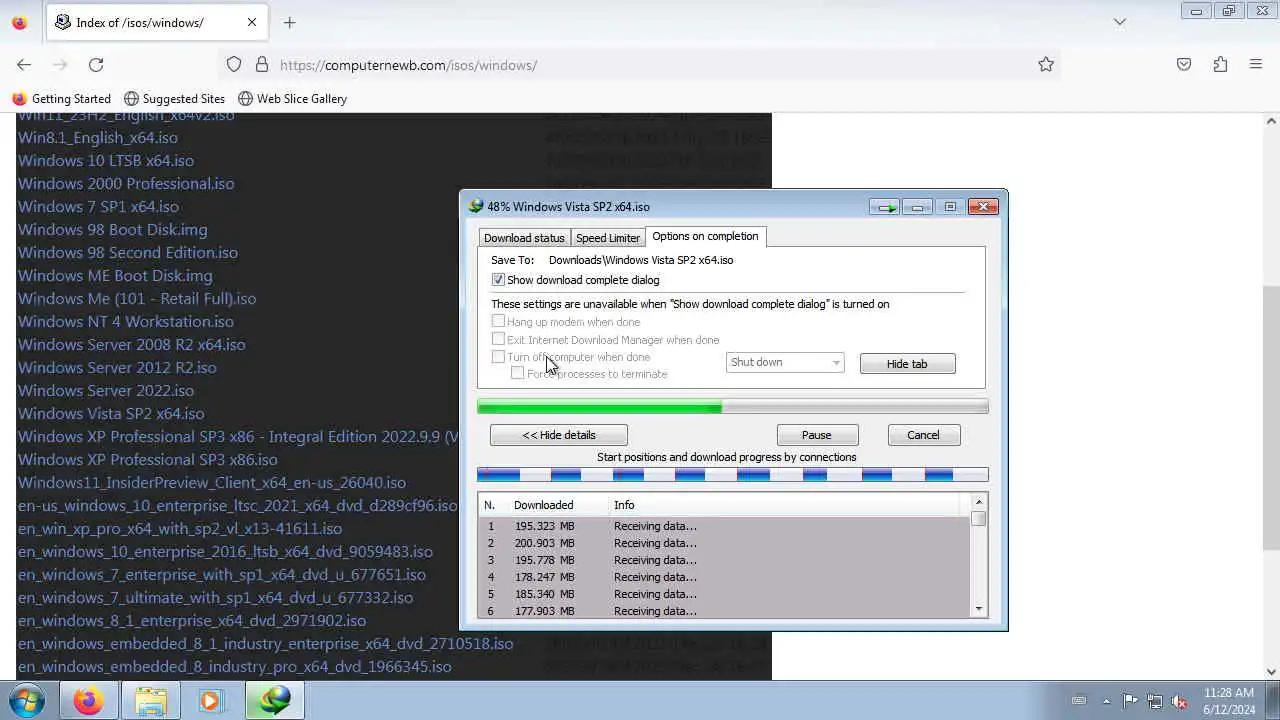Close the Index of /isos/windows/ tab

pyautogui.click(x=252, y=22)
